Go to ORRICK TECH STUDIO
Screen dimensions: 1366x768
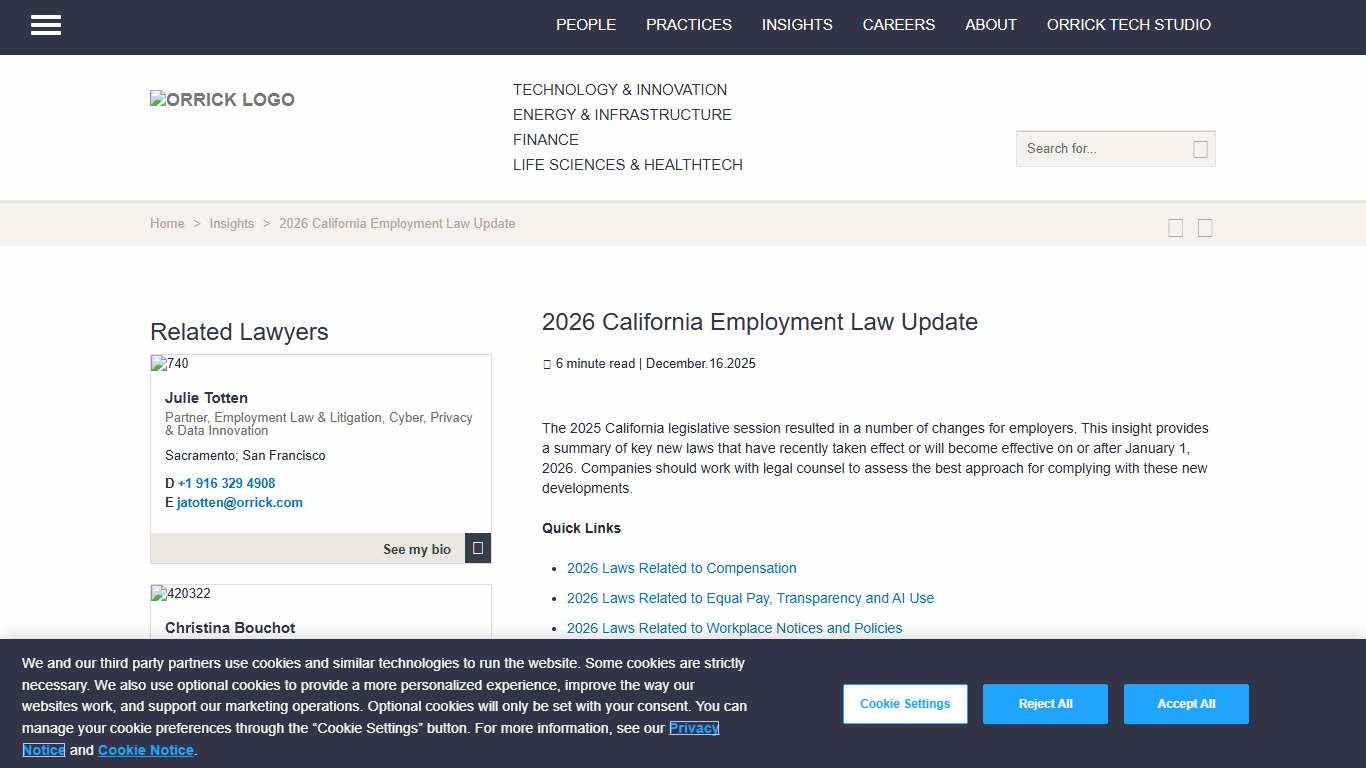[x=1128, y=25]
